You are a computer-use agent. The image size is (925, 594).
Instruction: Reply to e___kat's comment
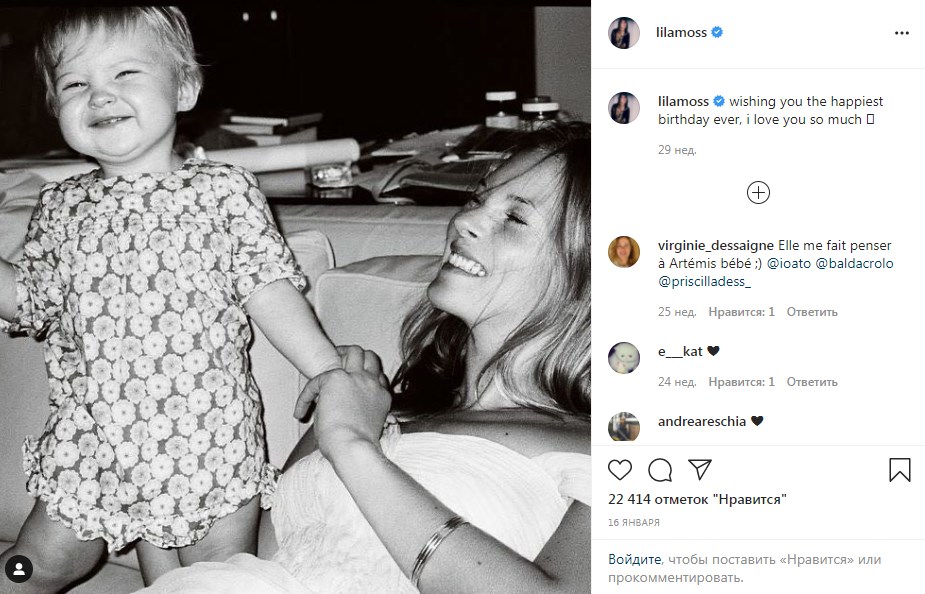811,382
